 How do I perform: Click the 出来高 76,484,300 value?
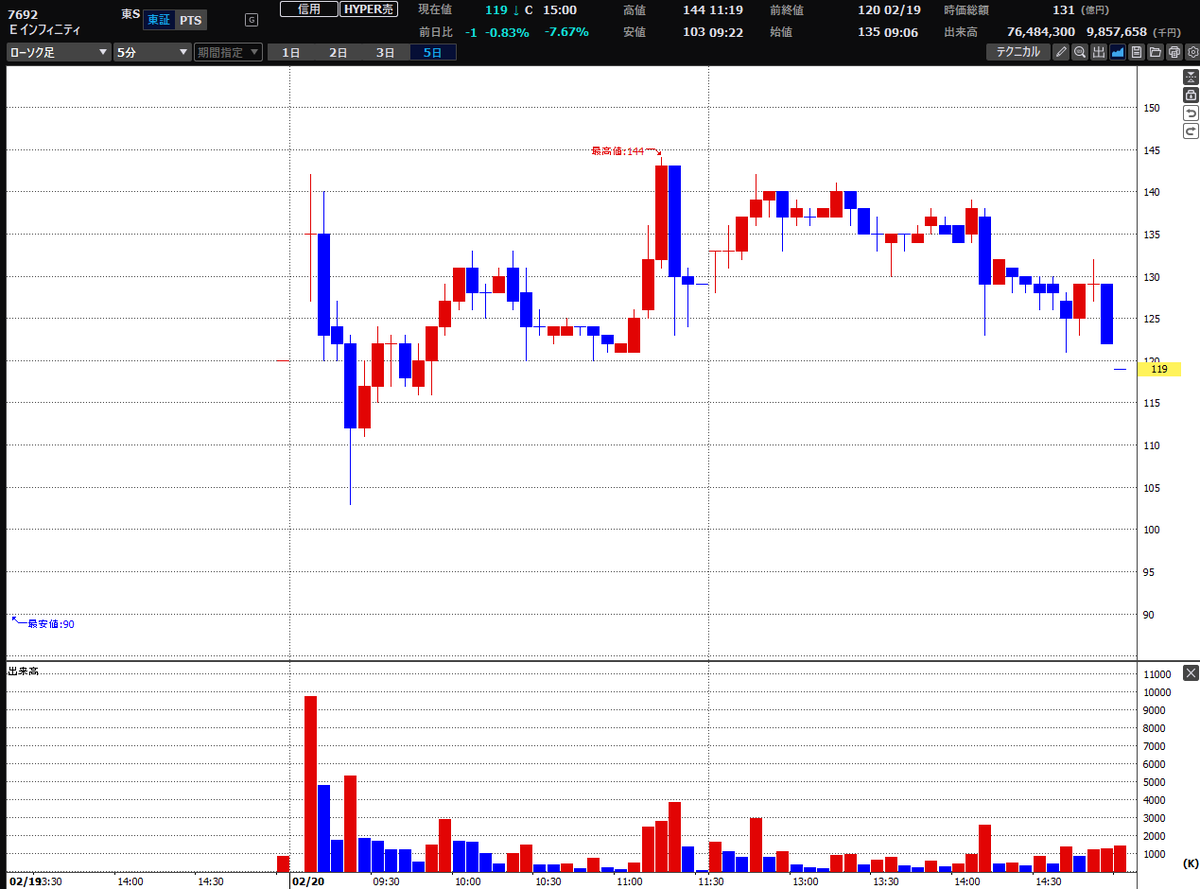point(1039,32)
